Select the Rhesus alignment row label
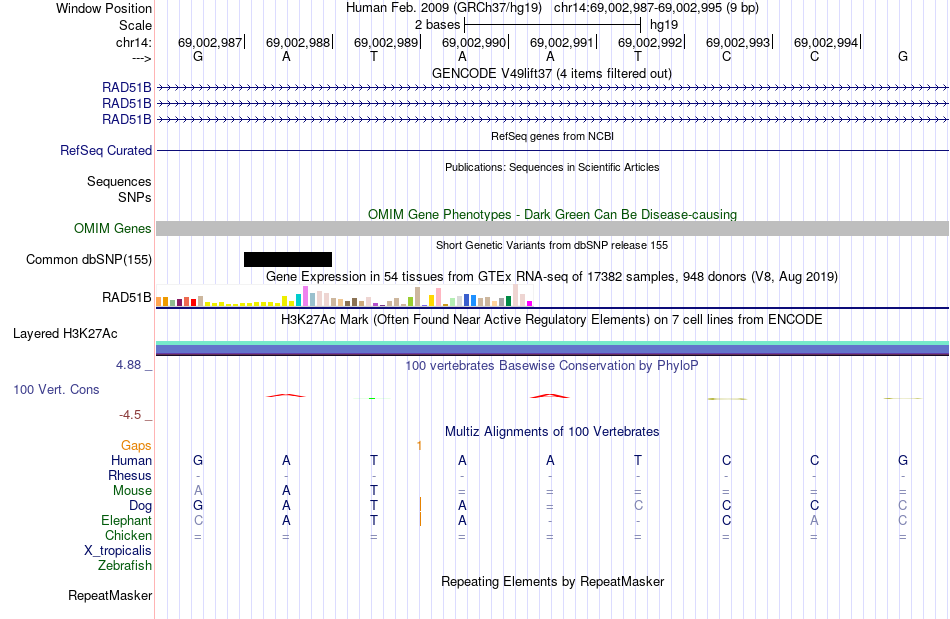Image resolution: width=950 pixels, height=619 pixels. pos(130,475)
